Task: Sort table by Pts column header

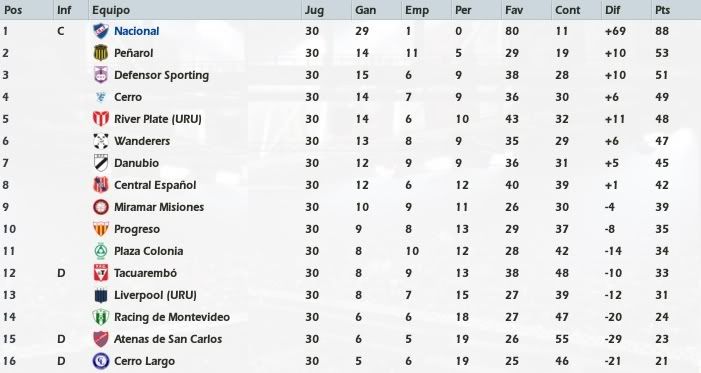Action: point(663,10)
